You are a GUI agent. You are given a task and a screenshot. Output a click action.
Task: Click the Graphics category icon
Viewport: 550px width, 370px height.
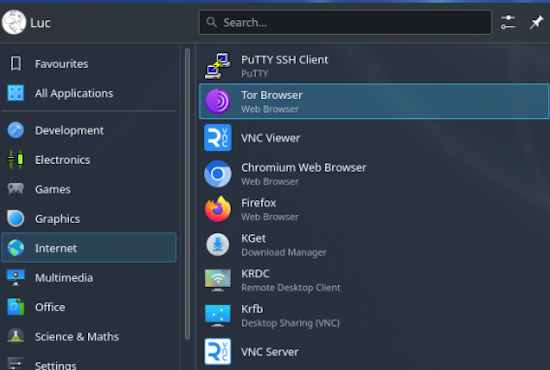coord(16,218)
